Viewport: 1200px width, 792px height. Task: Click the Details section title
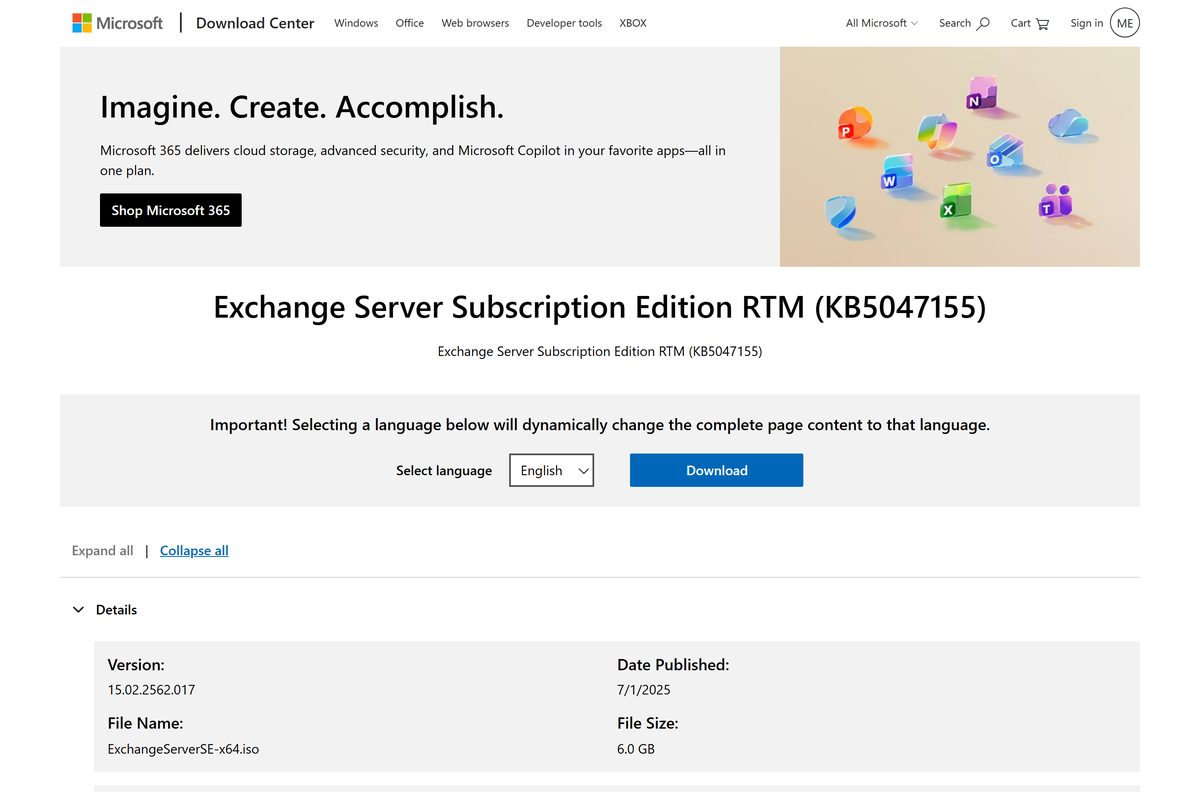click(x=116, y=609)
